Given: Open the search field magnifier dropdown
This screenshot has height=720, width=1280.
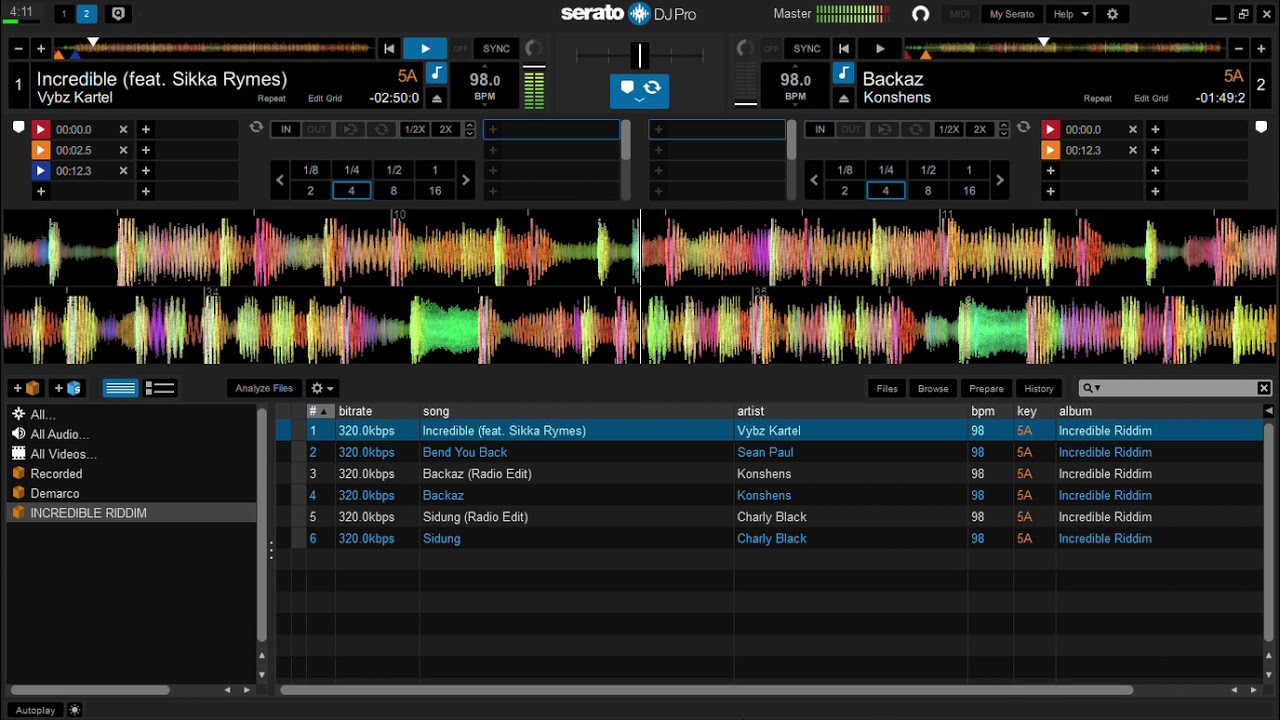Looking at the screenshot, I should [x=1091, y=388].
